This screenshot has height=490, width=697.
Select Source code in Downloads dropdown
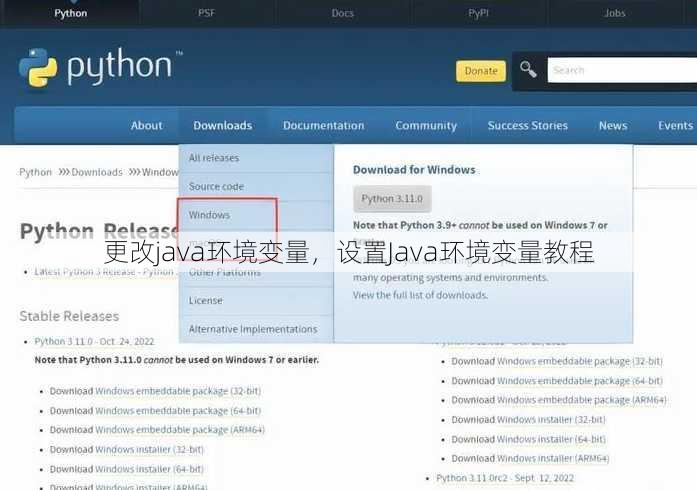tap(256, 186)
